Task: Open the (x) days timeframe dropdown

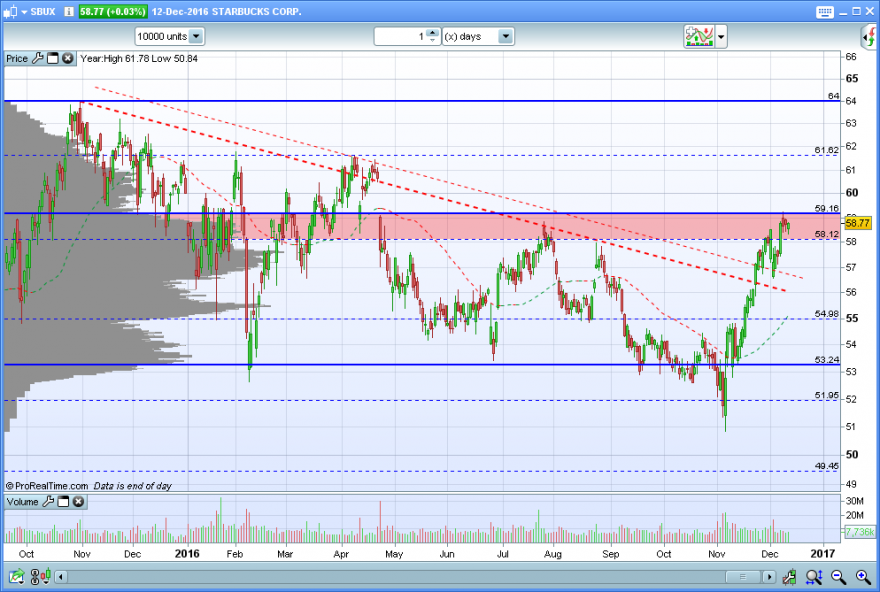Action: point(506,36)
